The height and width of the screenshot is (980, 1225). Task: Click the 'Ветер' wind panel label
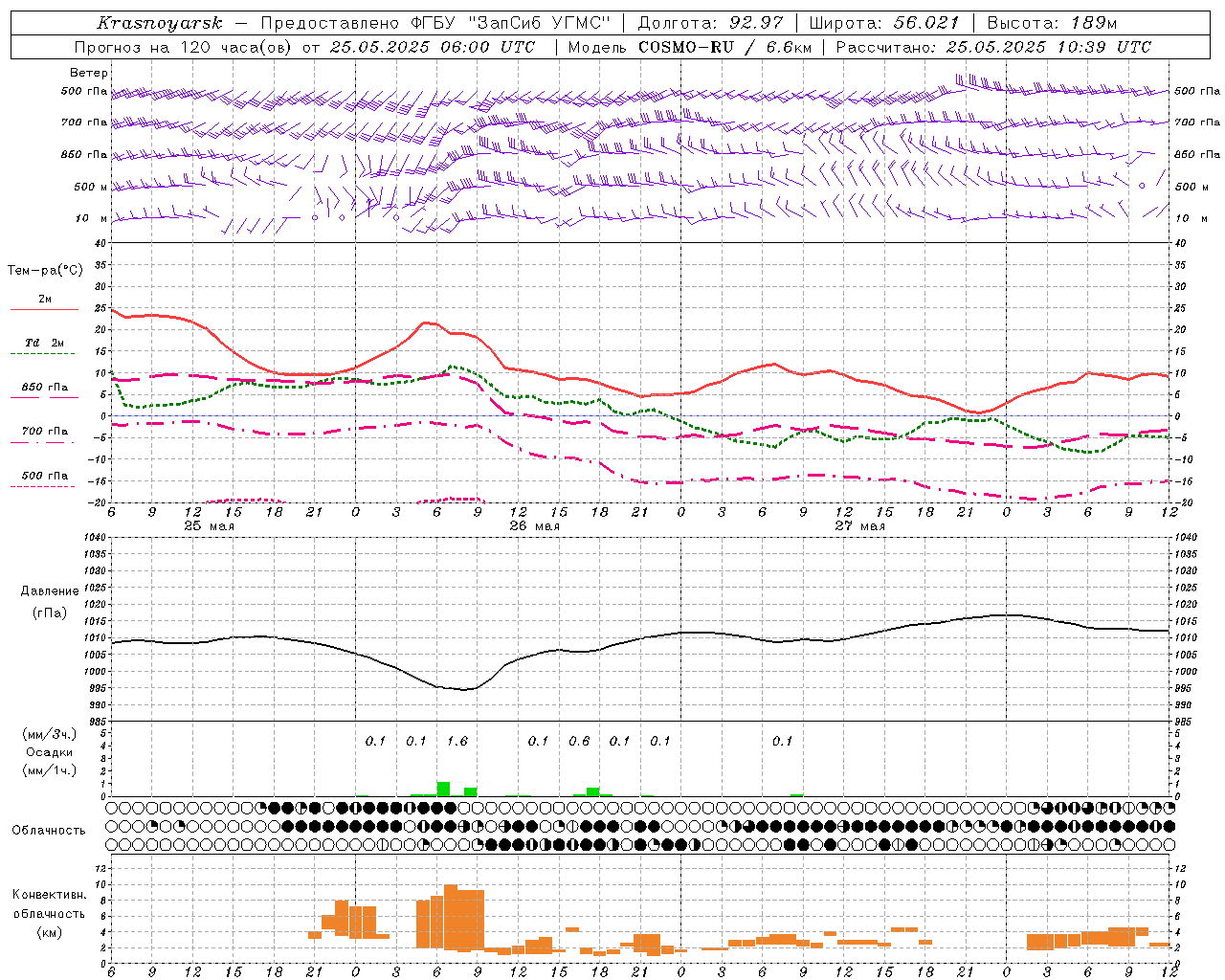(89, 73)
